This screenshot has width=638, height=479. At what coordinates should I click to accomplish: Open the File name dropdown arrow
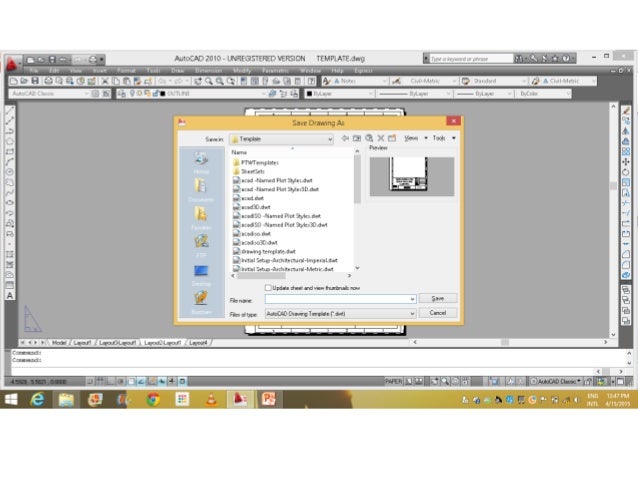coord(412,300)
